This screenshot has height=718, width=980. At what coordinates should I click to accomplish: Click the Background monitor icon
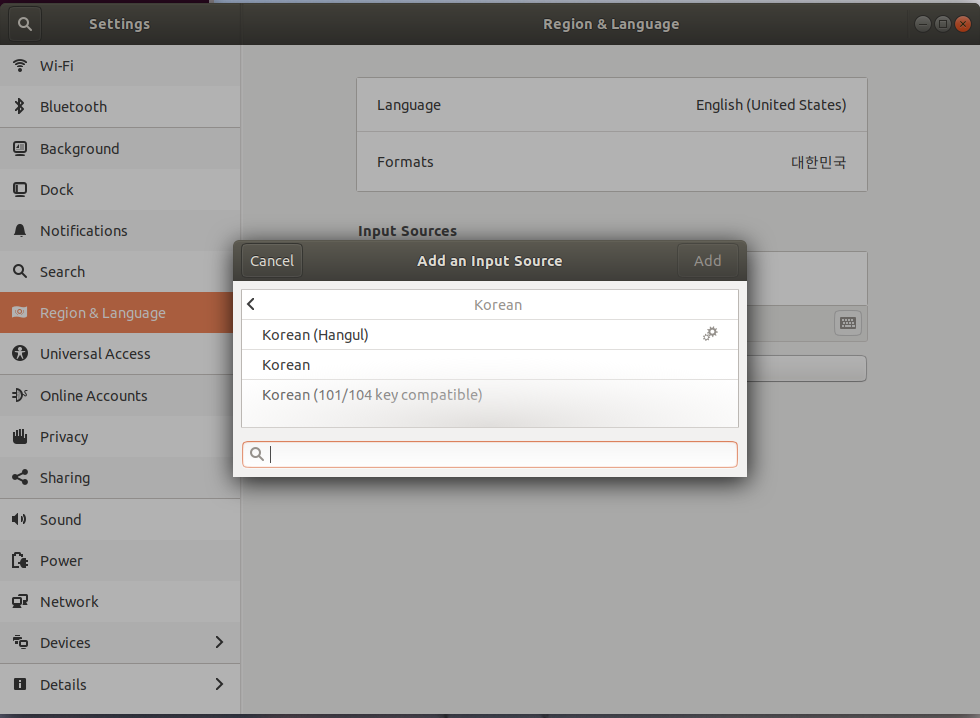point(20,148)
